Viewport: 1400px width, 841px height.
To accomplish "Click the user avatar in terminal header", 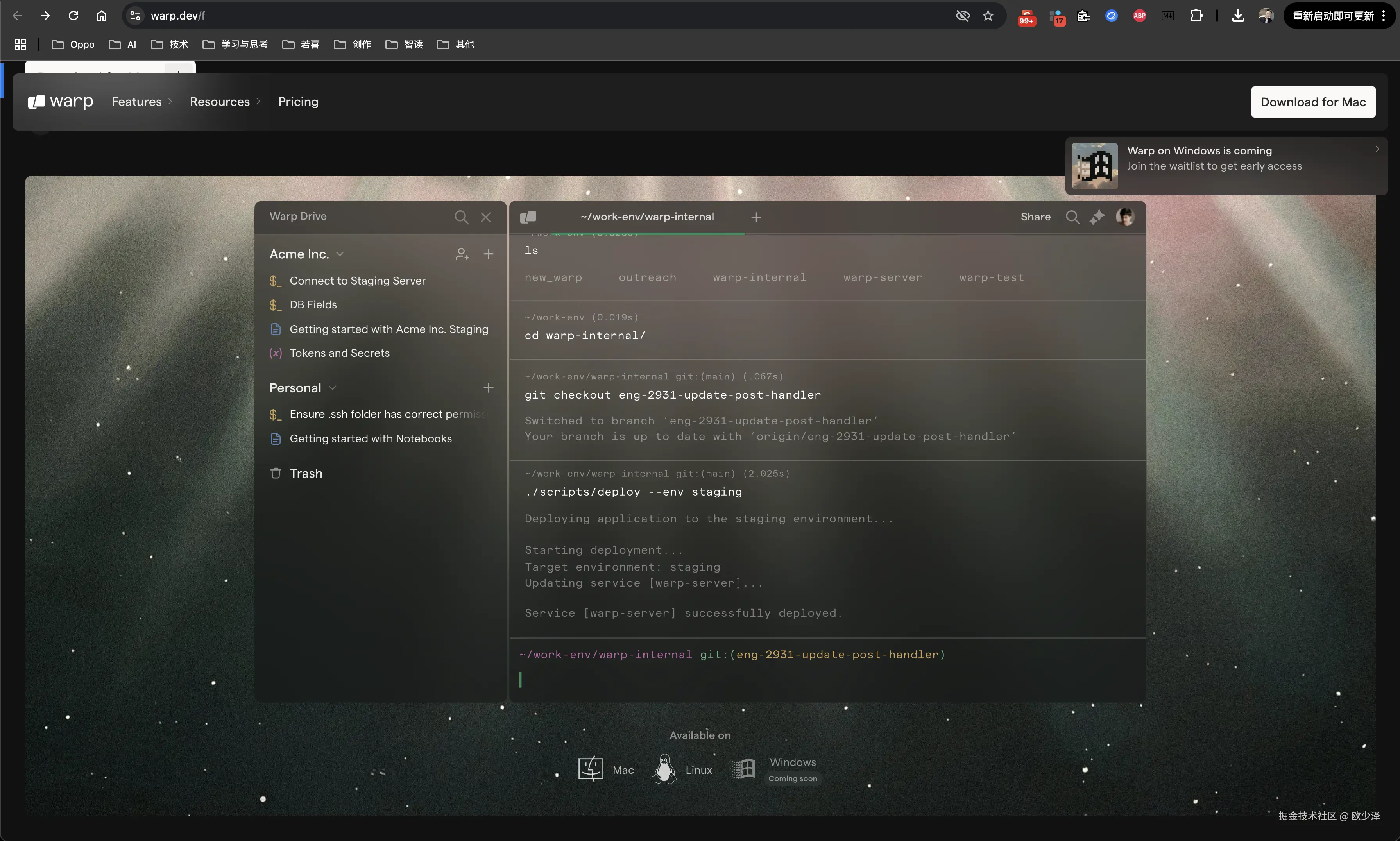I will [x=1124, y=217].
